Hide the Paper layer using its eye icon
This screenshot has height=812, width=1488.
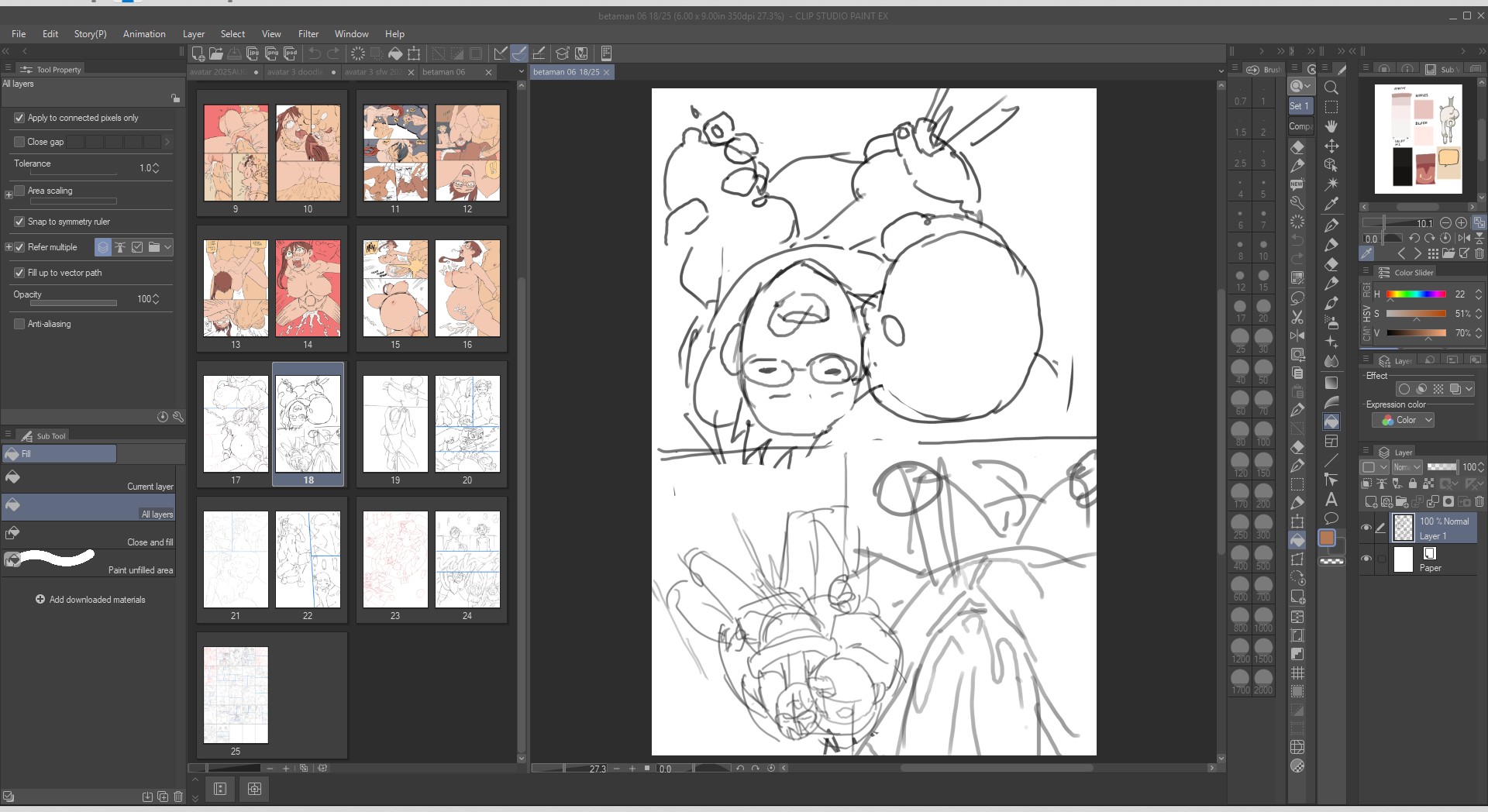pyautogui.click(x=1366, y=559)
